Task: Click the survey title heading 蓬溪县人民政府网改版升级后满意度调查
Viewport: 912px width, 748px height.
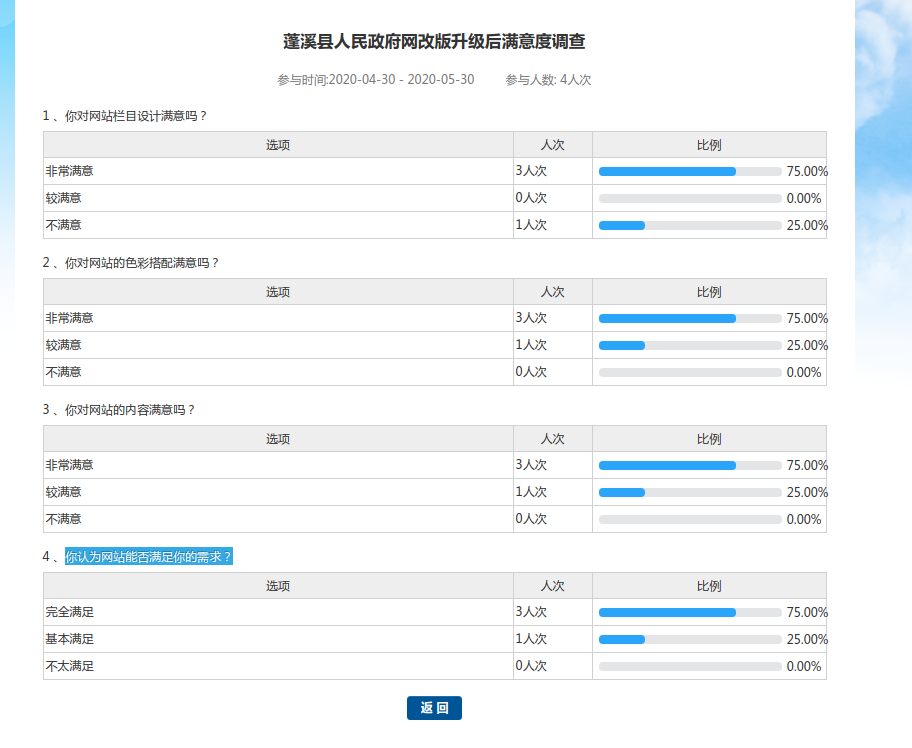Action: coord(434,42)
